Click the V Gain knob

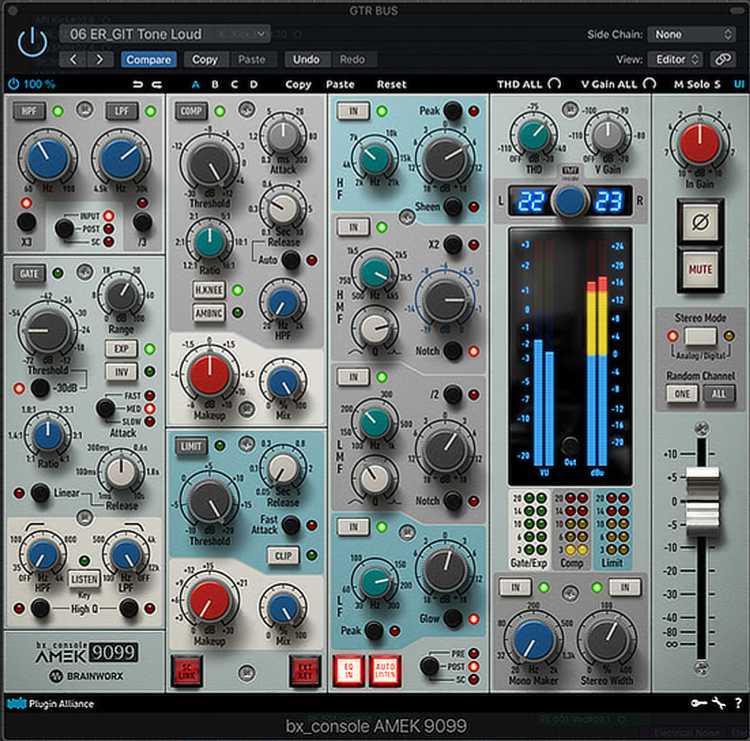(608, 136)
